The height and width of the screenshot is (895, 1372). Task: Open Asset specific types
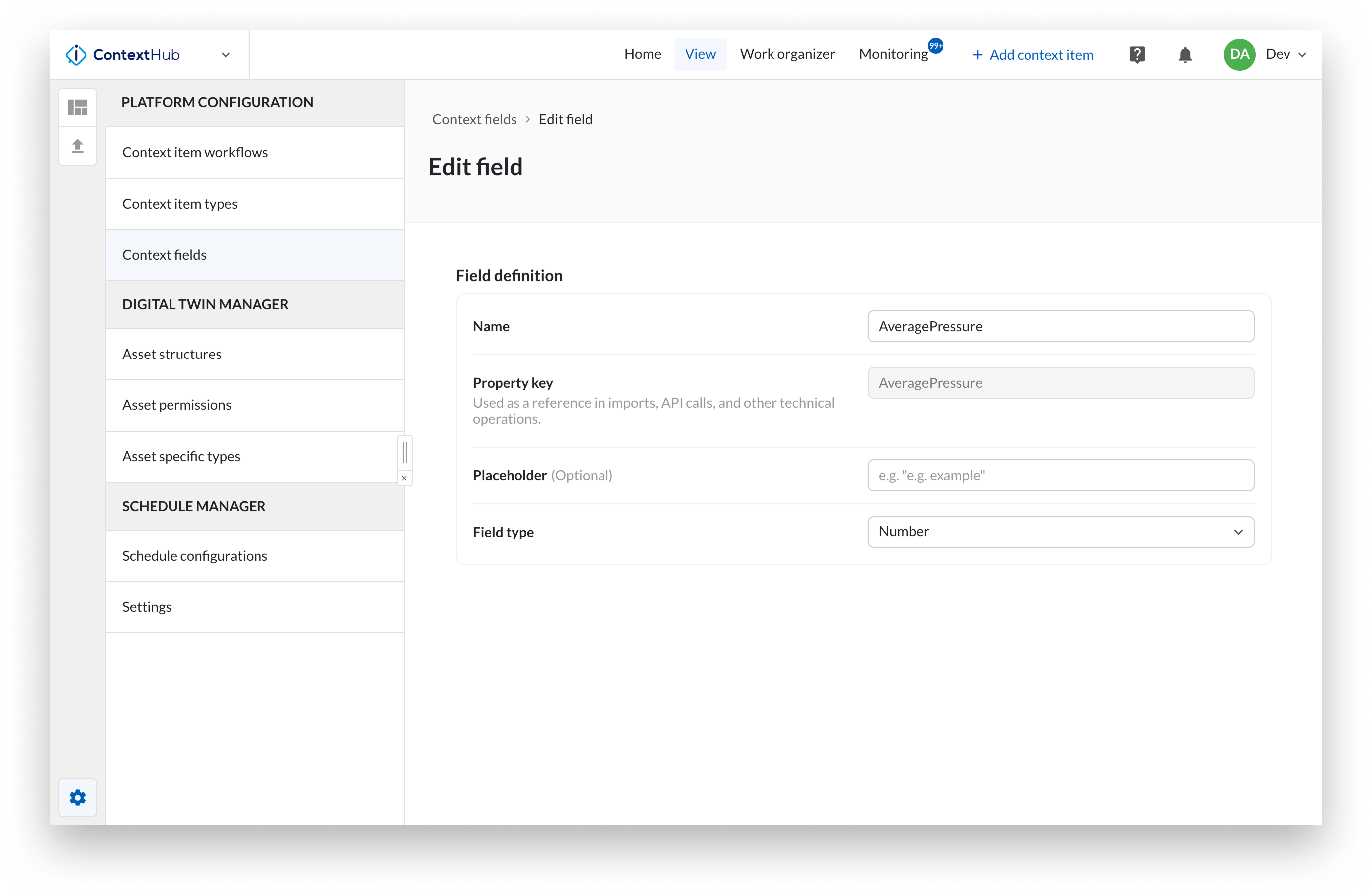coord(255,457)
